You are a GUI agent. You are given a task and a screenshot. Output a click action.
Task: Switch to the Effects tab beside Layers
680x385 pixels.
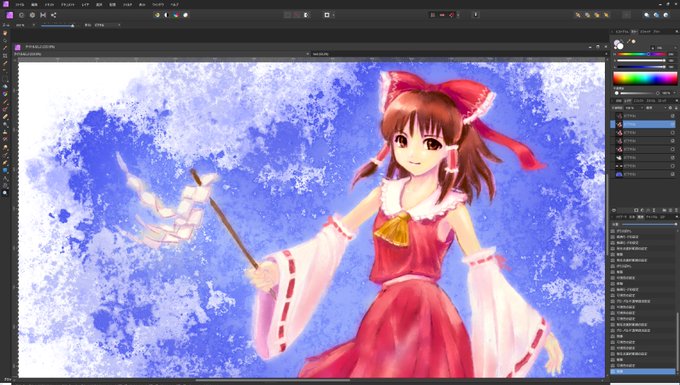point(640,101)
